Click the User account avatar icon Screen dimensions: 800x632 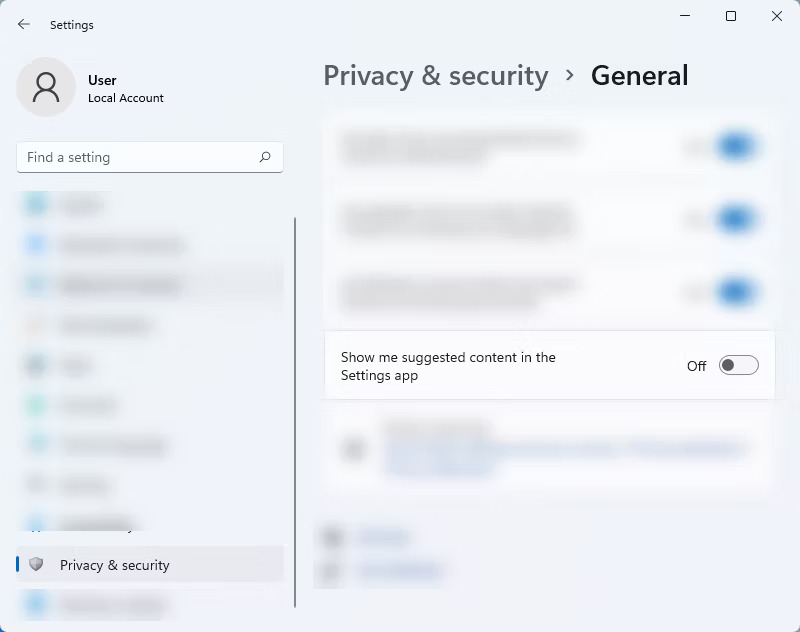(x=45, y=87)
